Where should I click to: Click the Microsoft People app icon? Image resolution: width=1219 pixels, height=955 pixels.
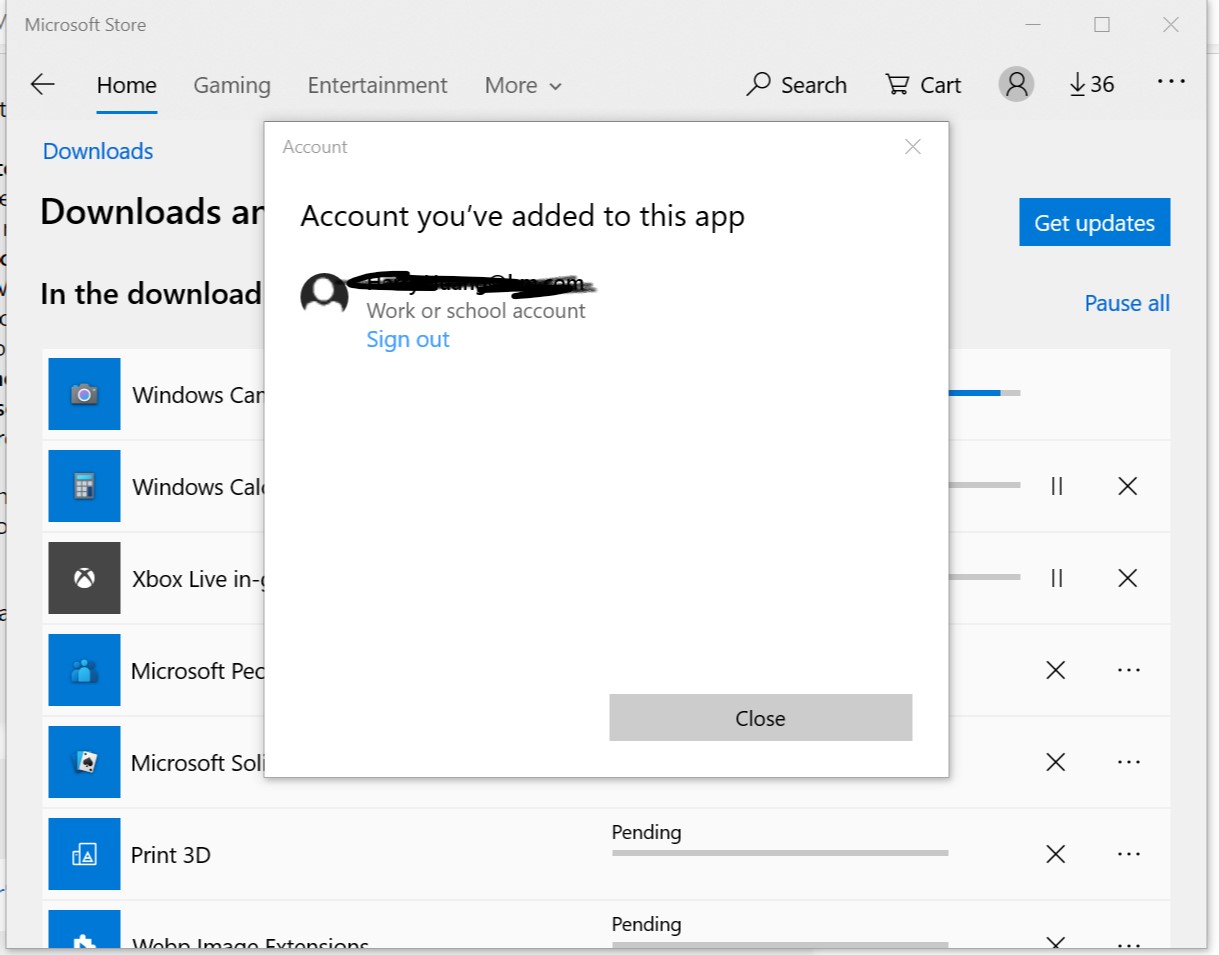[84, 670]
